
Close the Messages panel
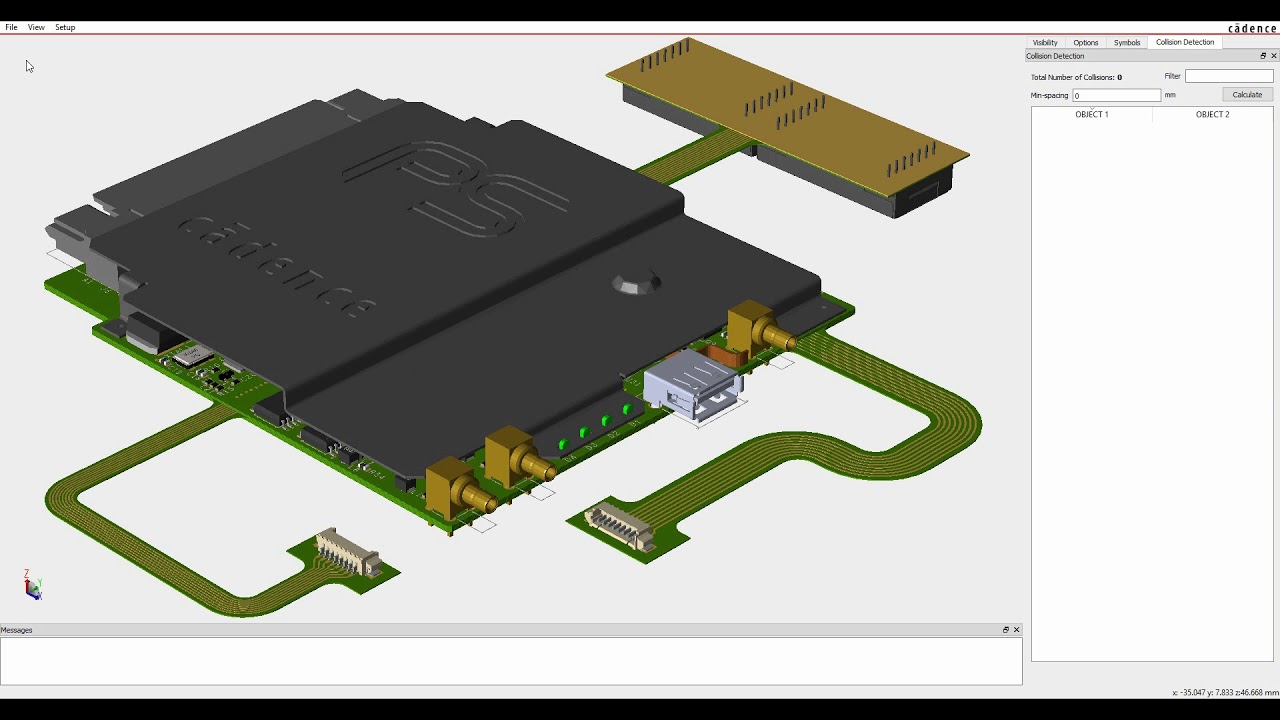click(x=1016, y=630)
